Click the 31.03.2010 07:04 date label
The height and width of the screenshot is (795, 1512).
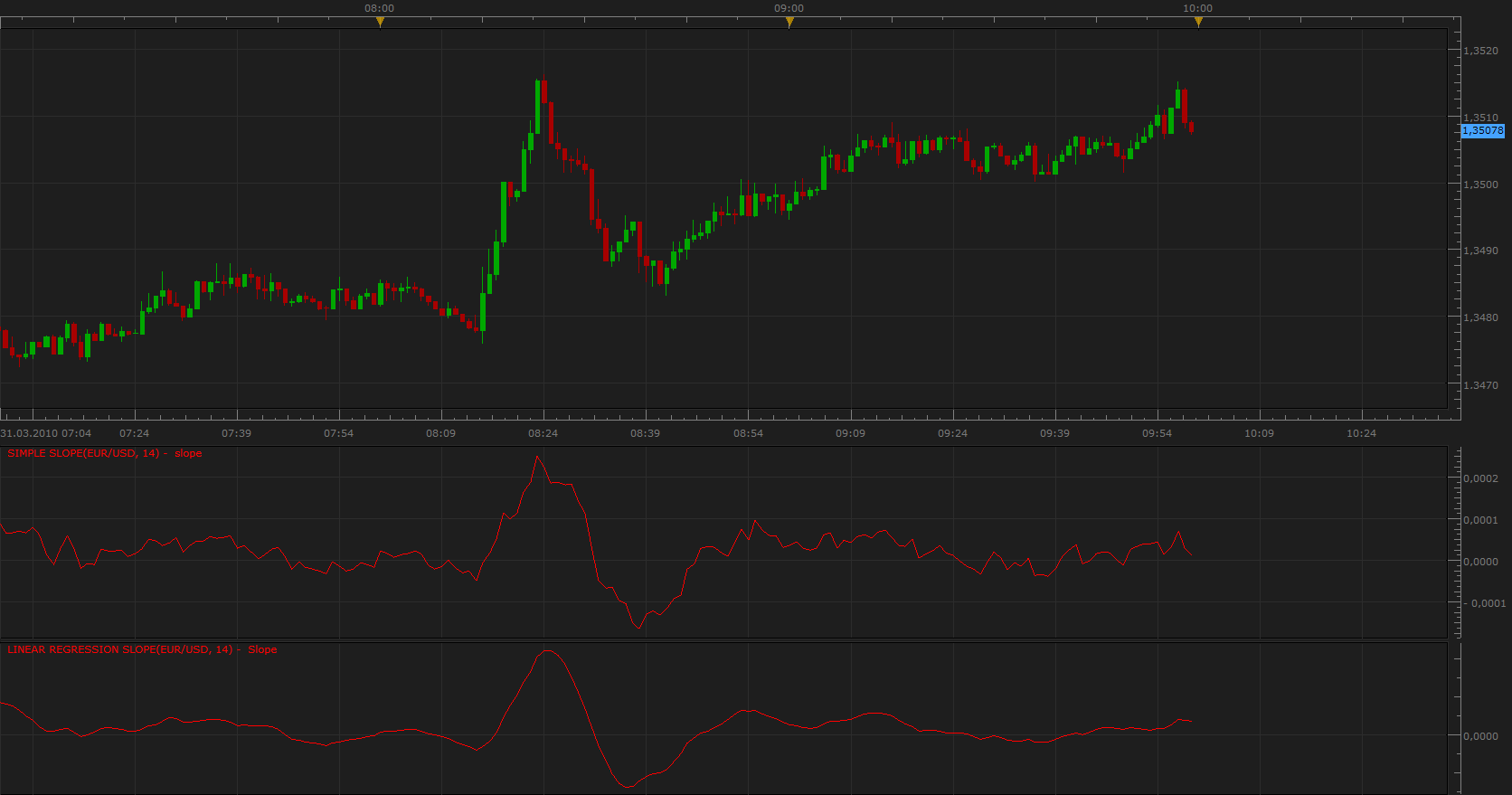pyautogui.click(x=46, y=433)
